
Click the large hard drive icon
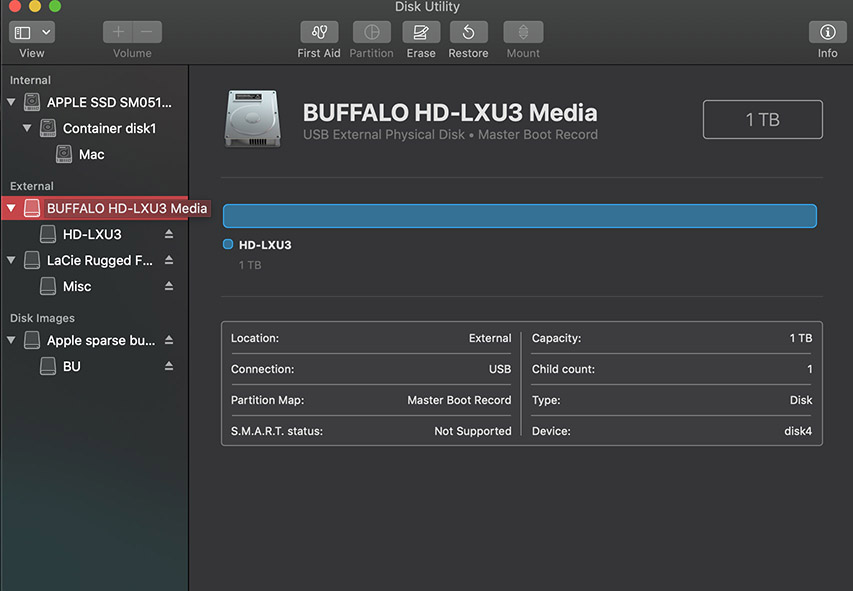click(253, 119)
